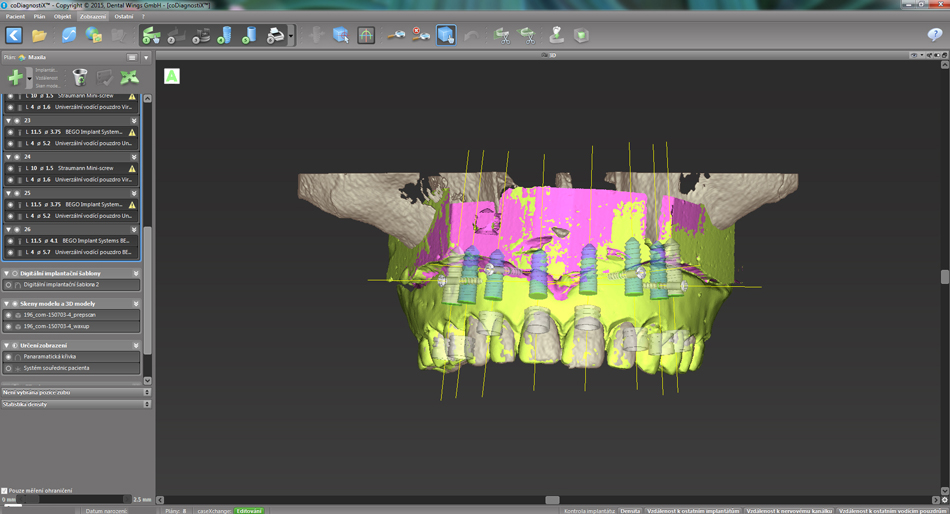Click the horizontal scrollbar thumb under 3D view

pyautogui.click(x=551, y=500)
